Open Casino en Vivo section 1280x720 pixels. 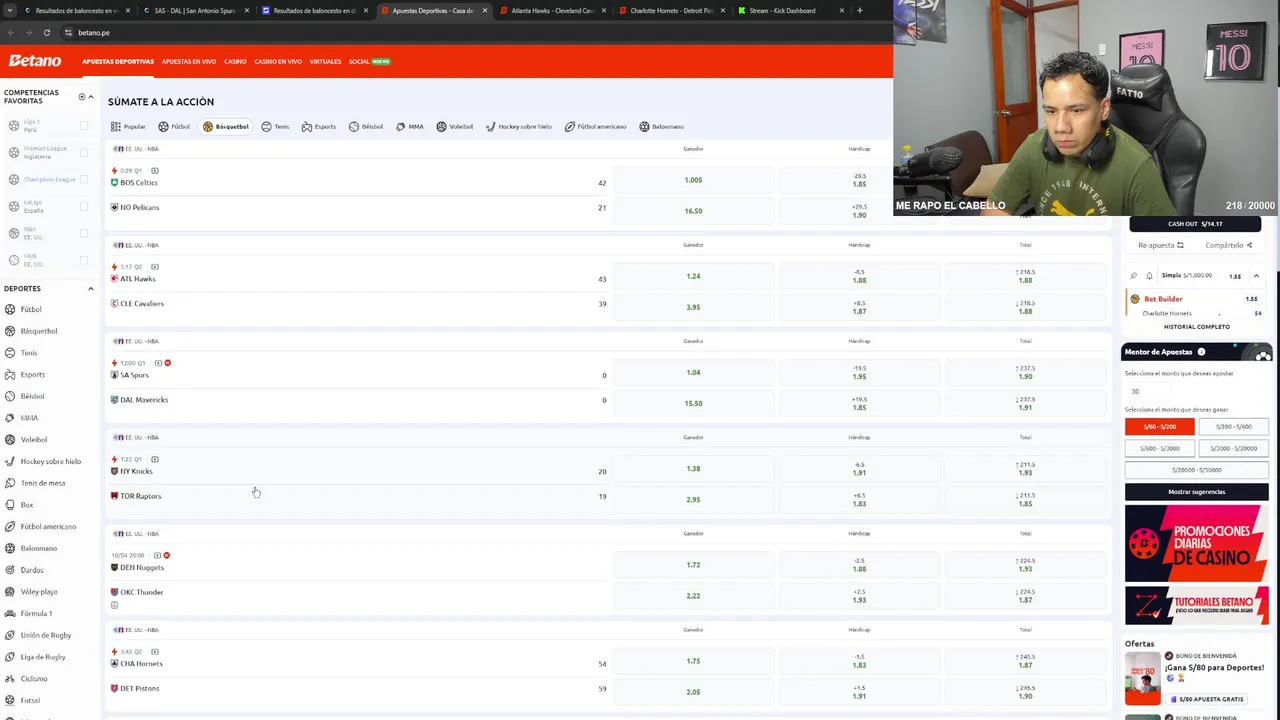[278, 62]
